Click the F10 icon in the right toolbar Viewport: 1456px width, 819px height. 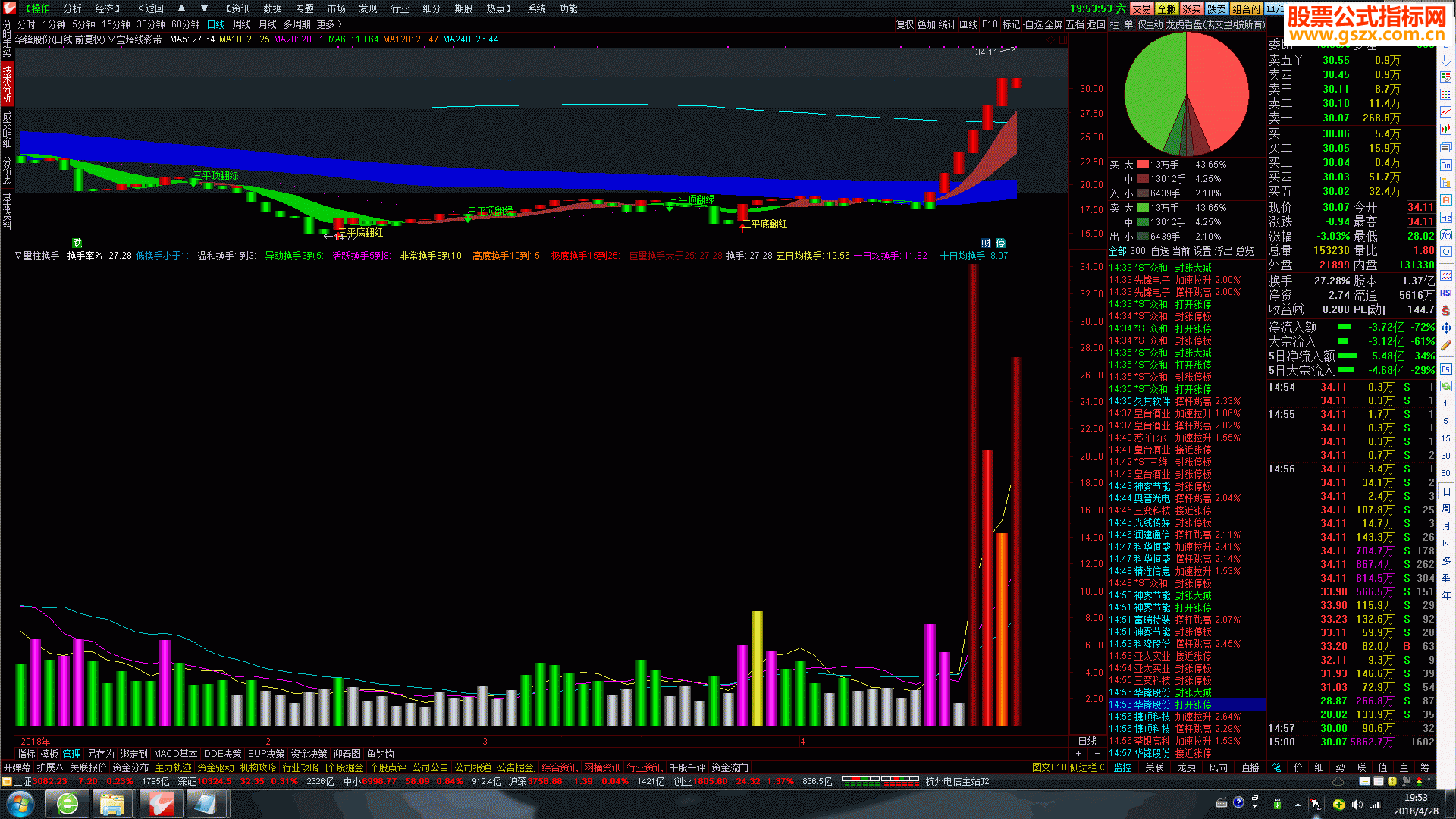(x=1446, y=165)
